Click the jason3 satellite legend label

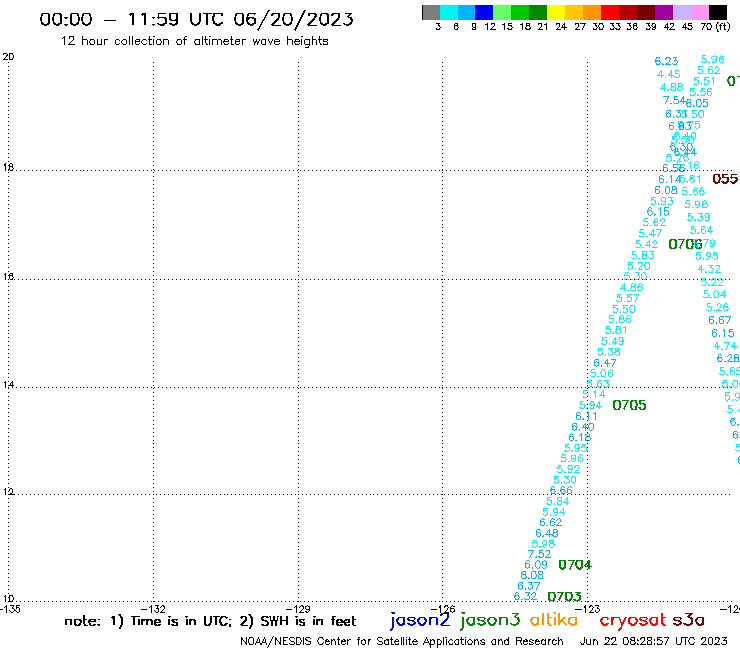tap(490, 621)
